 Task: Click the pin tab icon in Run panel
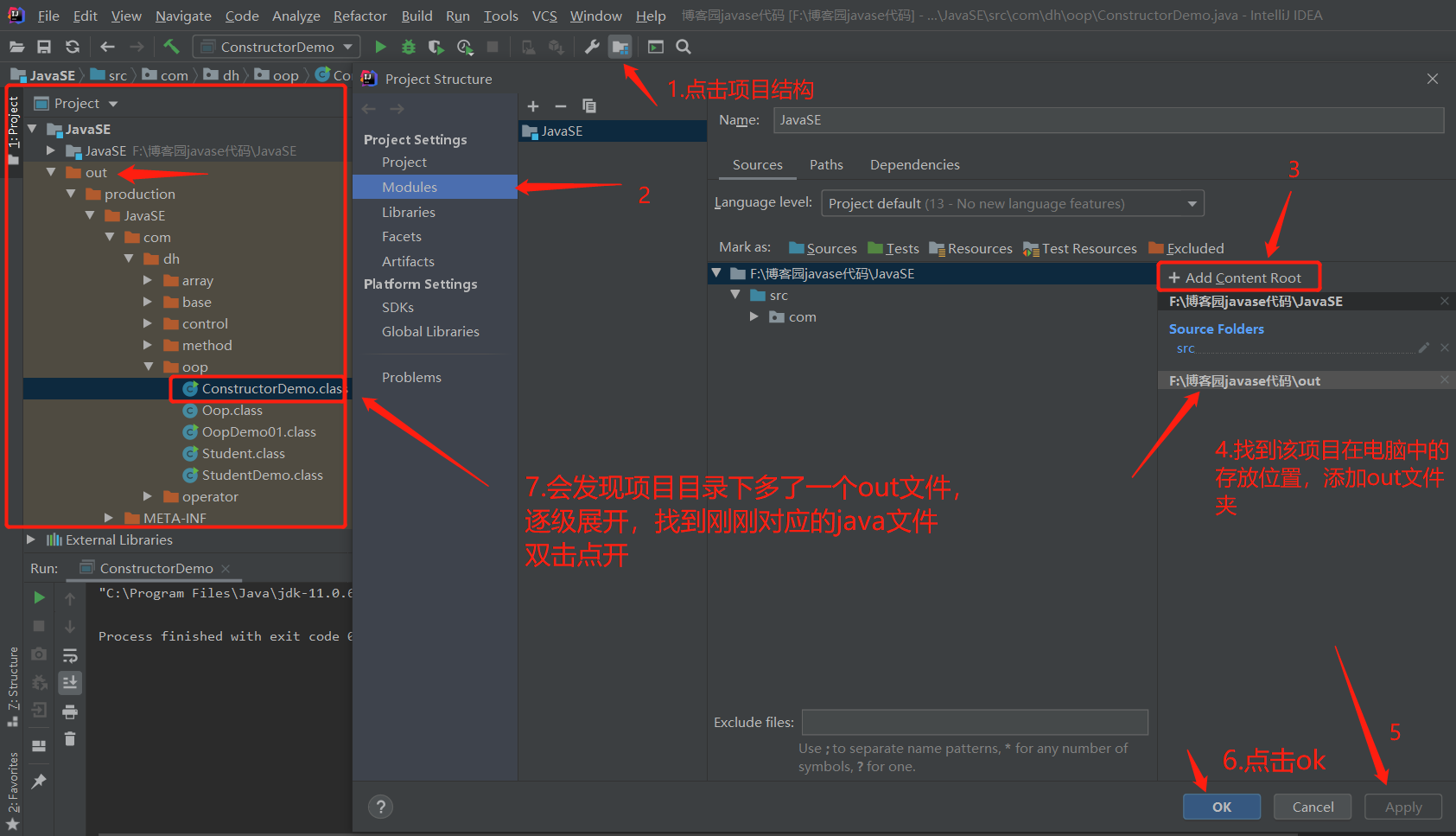[39, 781]
